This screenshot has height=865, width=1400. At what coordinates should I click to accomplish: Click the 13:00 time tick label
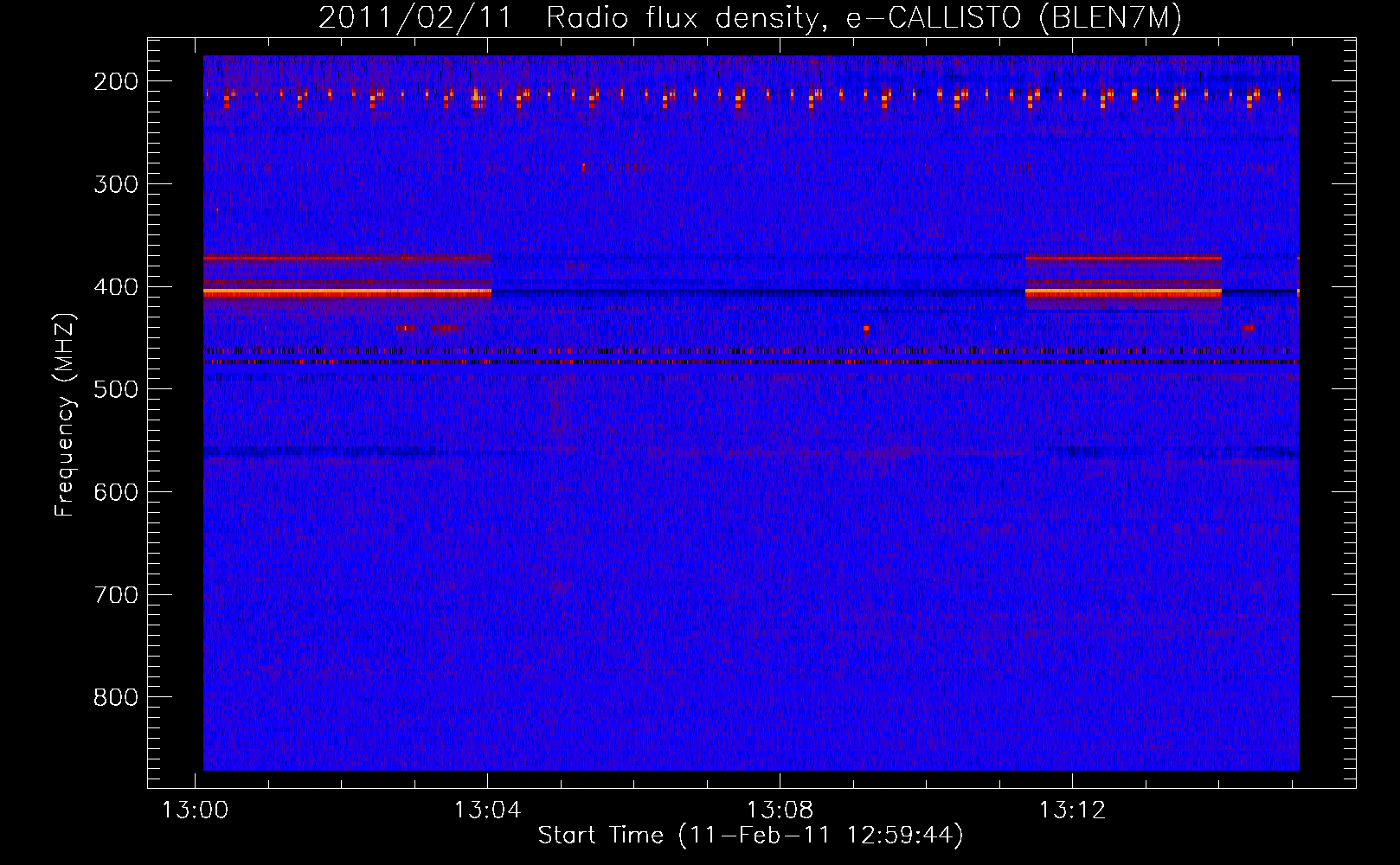point(196,811)
